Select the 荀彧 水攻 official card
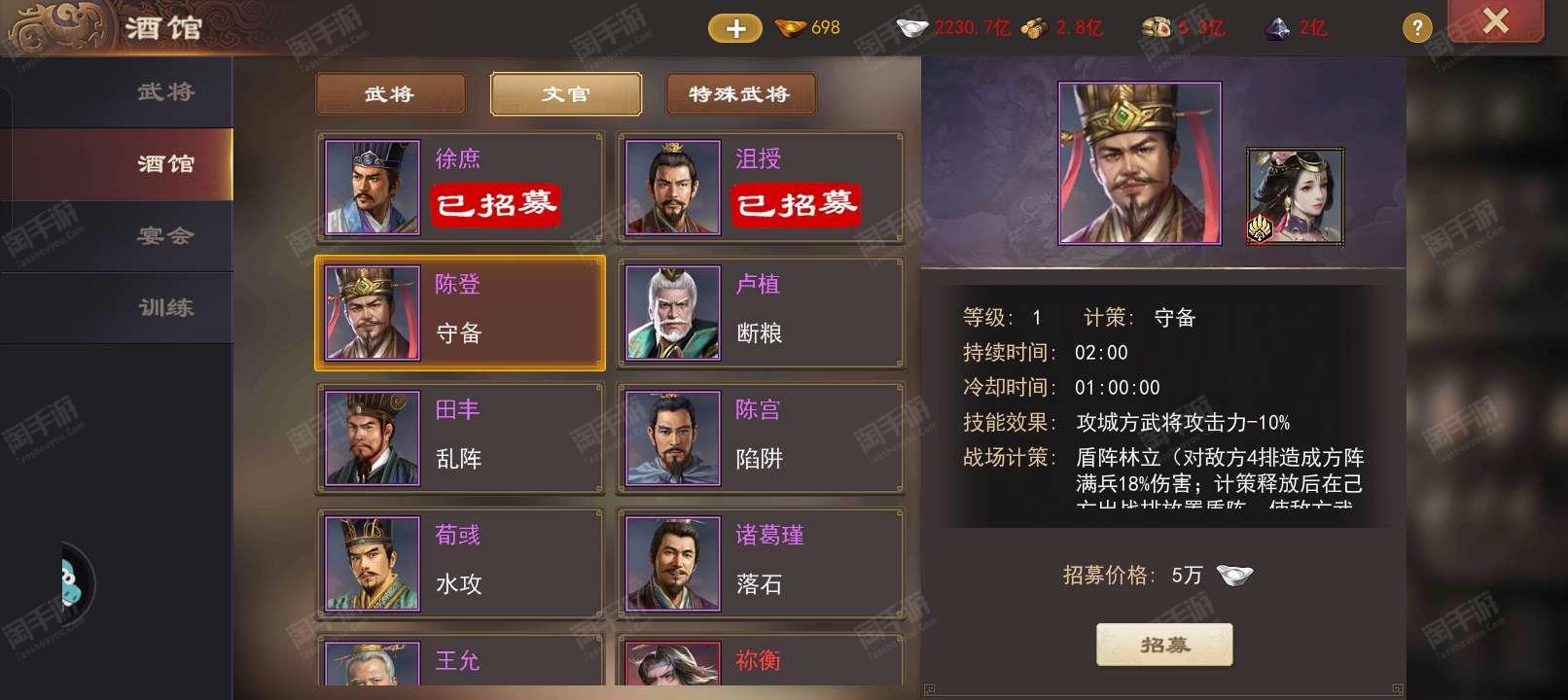1568x700 pixels. (x=460, y=564)
